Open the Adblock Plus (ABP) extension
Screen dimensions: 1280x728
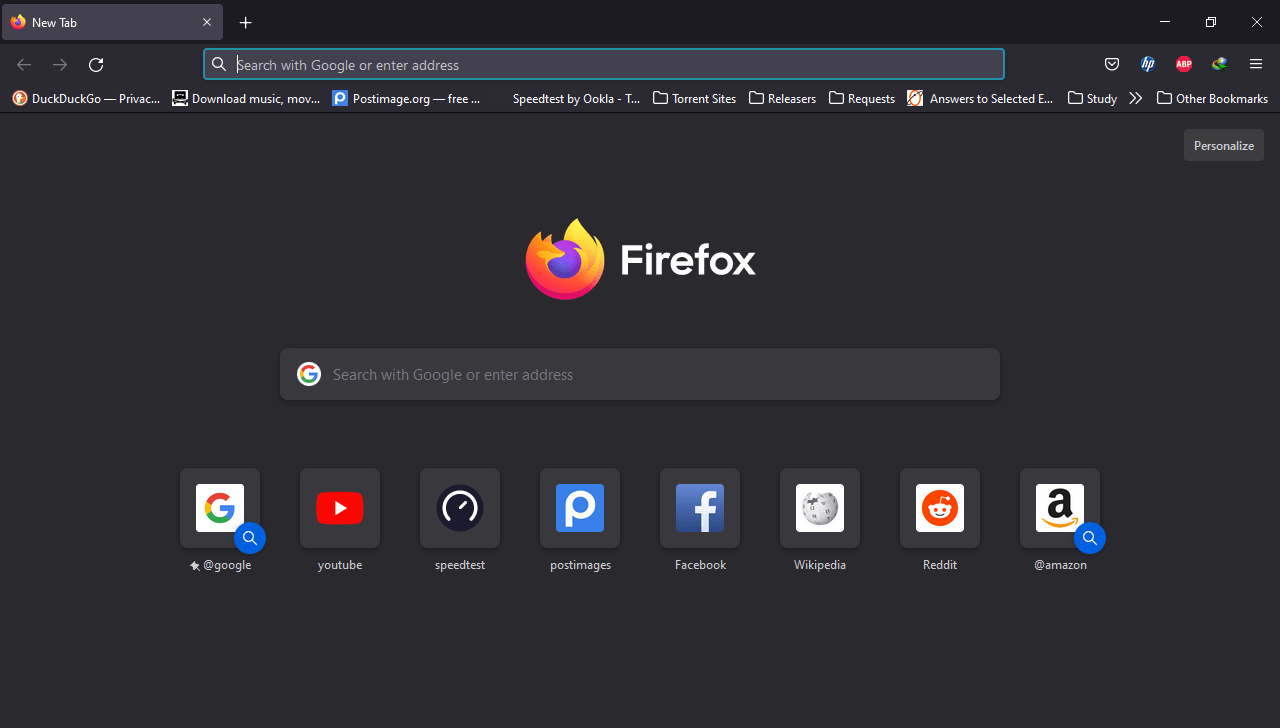[1184, 65]
